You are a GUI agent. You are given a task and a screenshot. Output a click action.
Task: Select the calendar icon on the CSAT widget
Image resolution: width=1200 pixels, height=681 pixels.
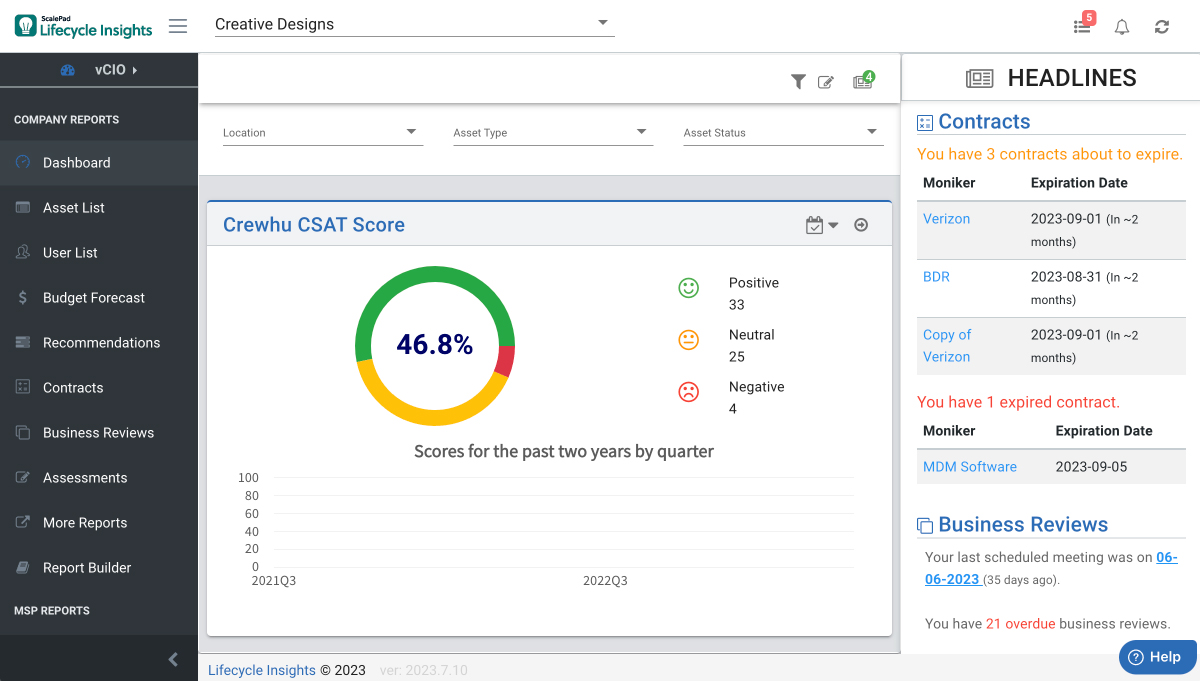(x=813, y=225)
